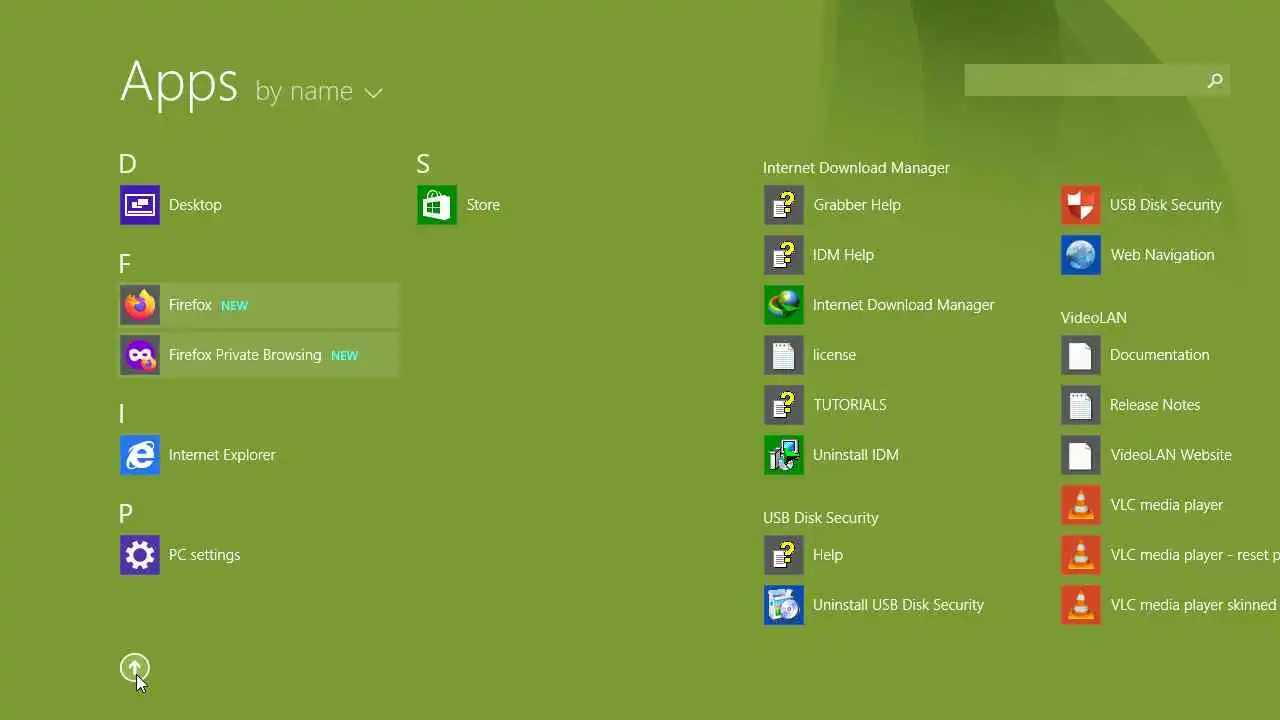Screen dimensions: 1280x720
Task: Open the Firefox app icon
Action: [x=140, y=305]
